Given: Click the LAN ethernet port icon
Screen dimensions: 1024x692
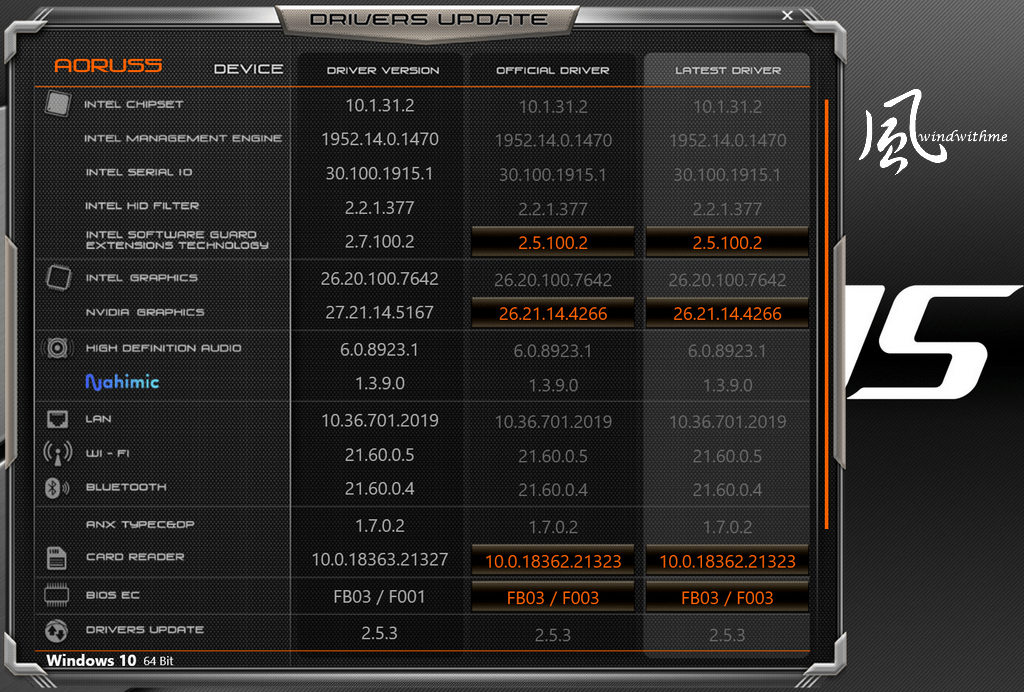Looking at the screenshot, I should (57, 418).
